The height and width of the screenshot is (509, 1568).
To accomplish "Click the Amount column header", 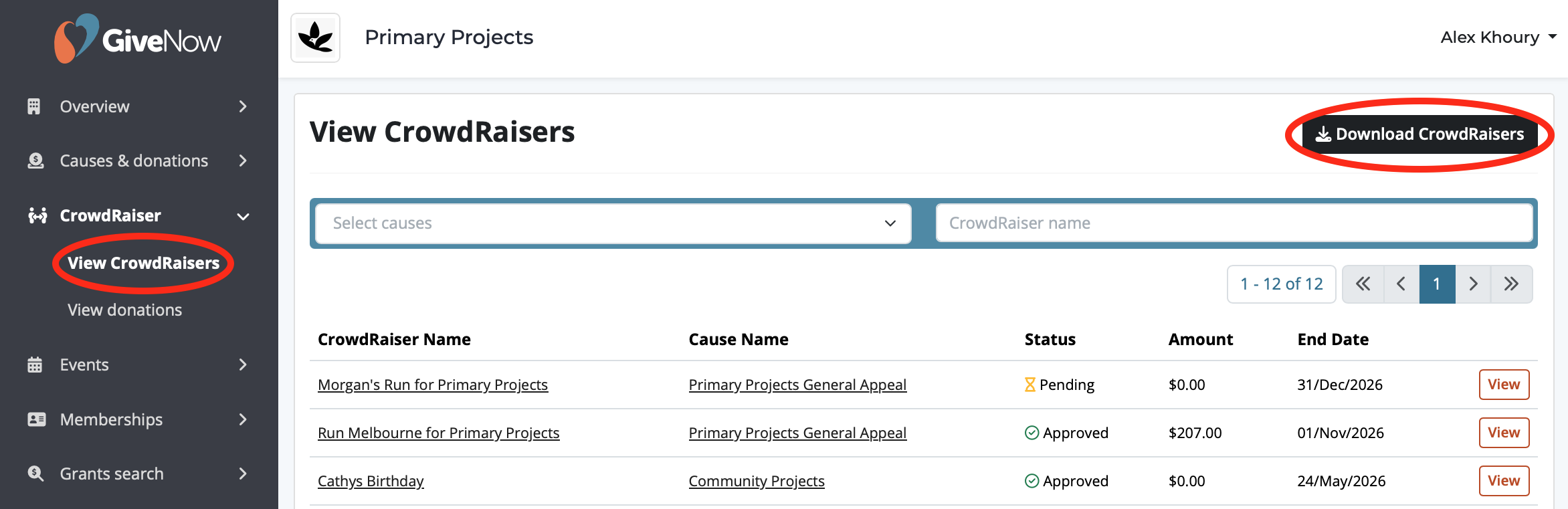I will click(x=1201, y=340).
